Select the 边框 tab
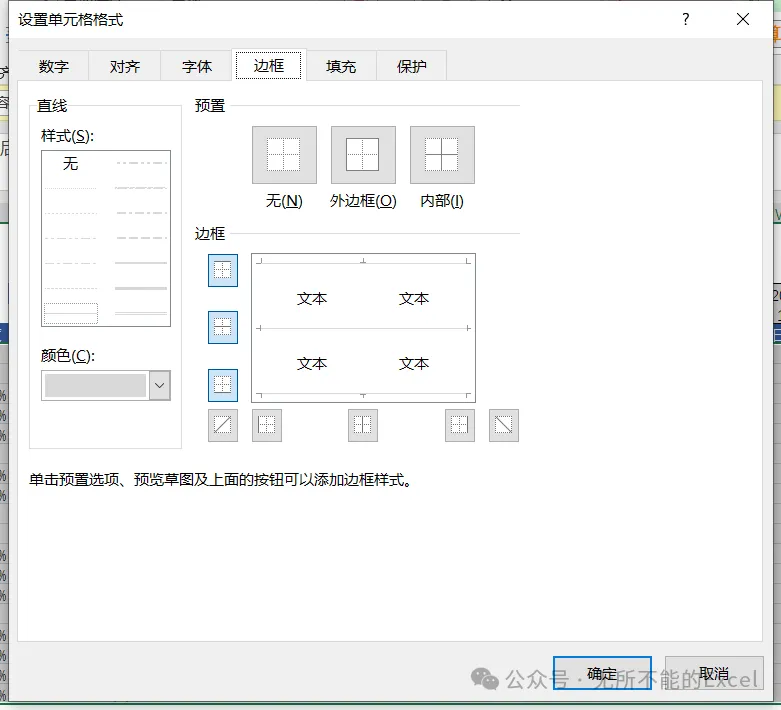The height and width of the screenshot is (710, 781). (x=269, y=65)
